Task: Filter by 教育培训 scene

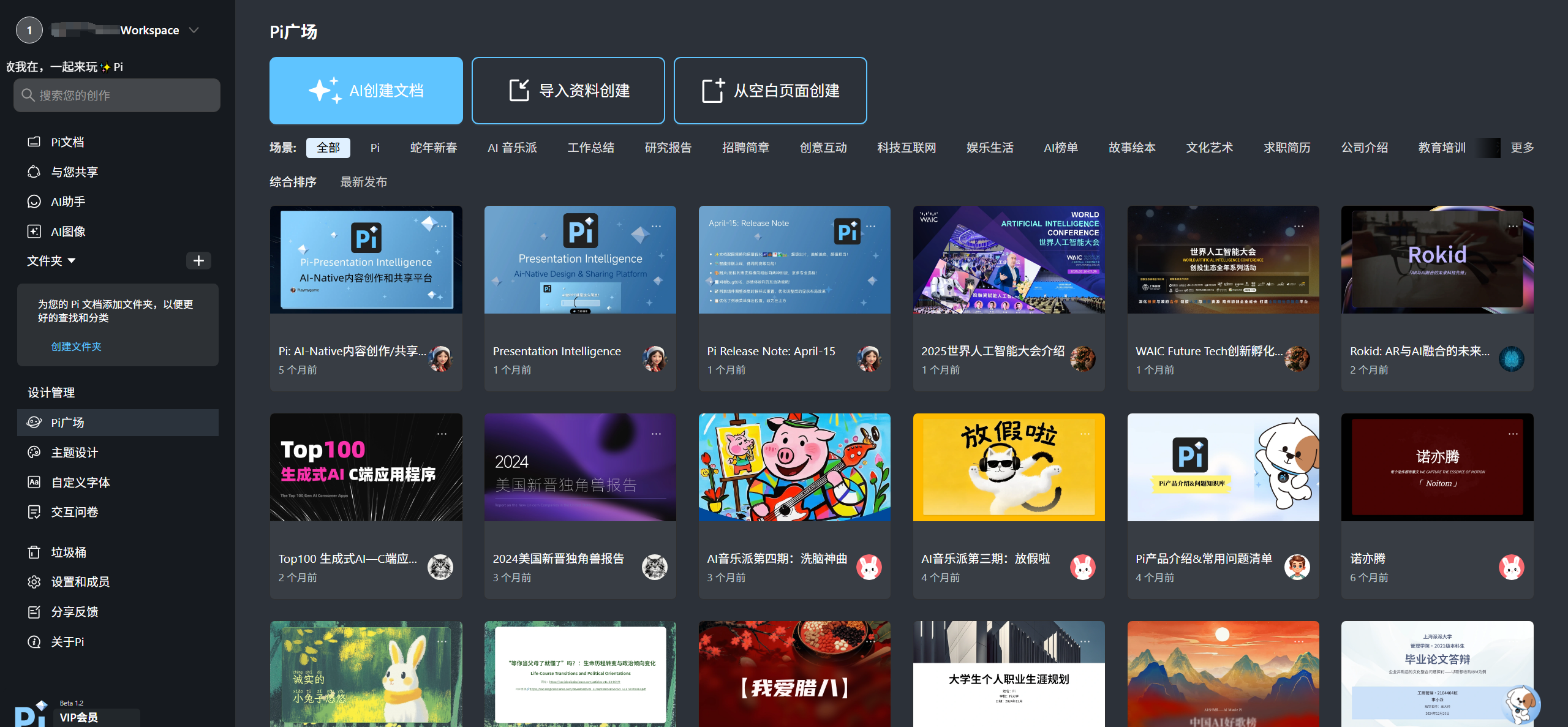Action: tap(1442, 148)
